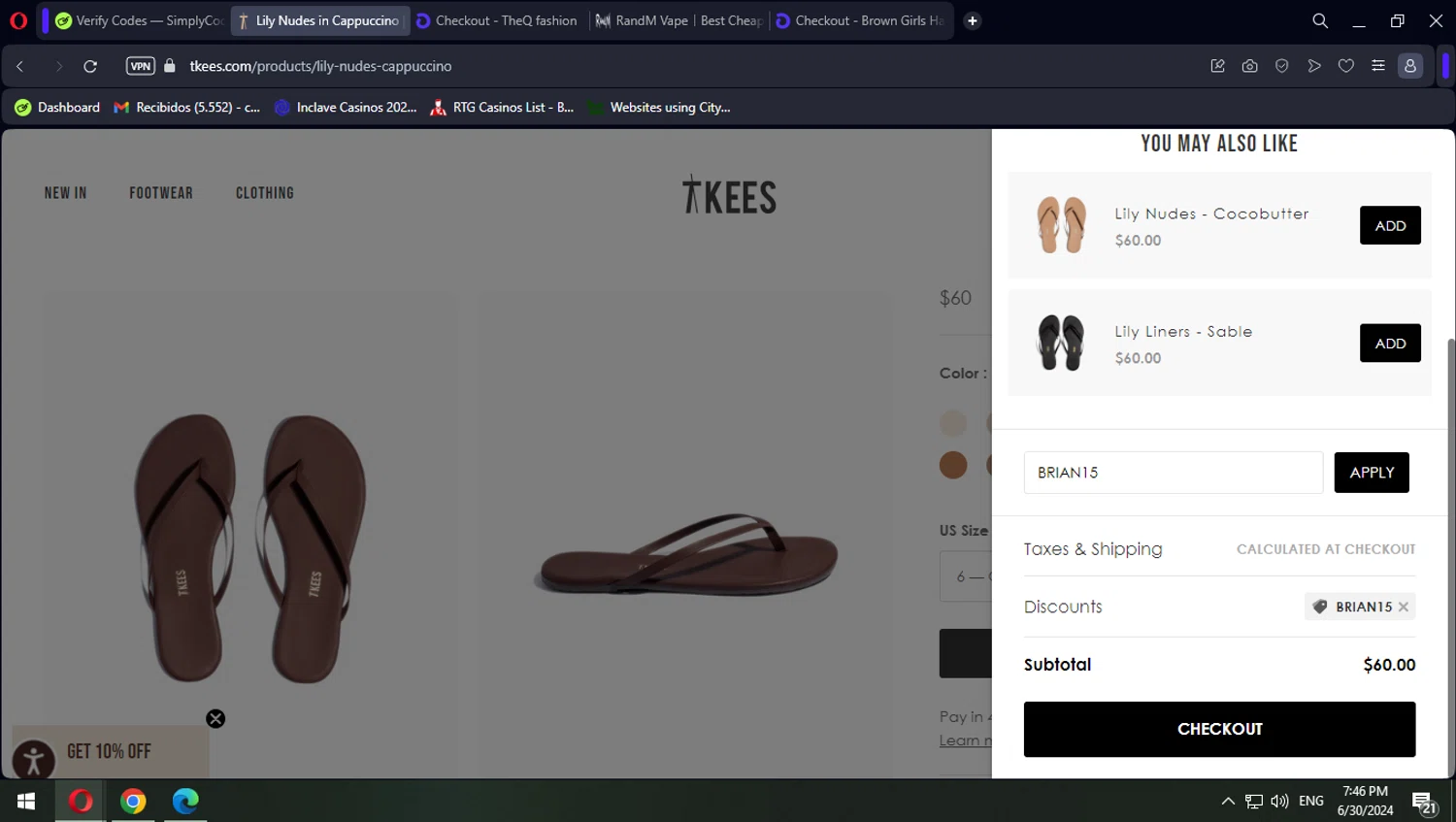Open the ad blocker shield icon
Image resolution: width=1456 pixels, height=822 pixels.
[x=1282, y=66]
